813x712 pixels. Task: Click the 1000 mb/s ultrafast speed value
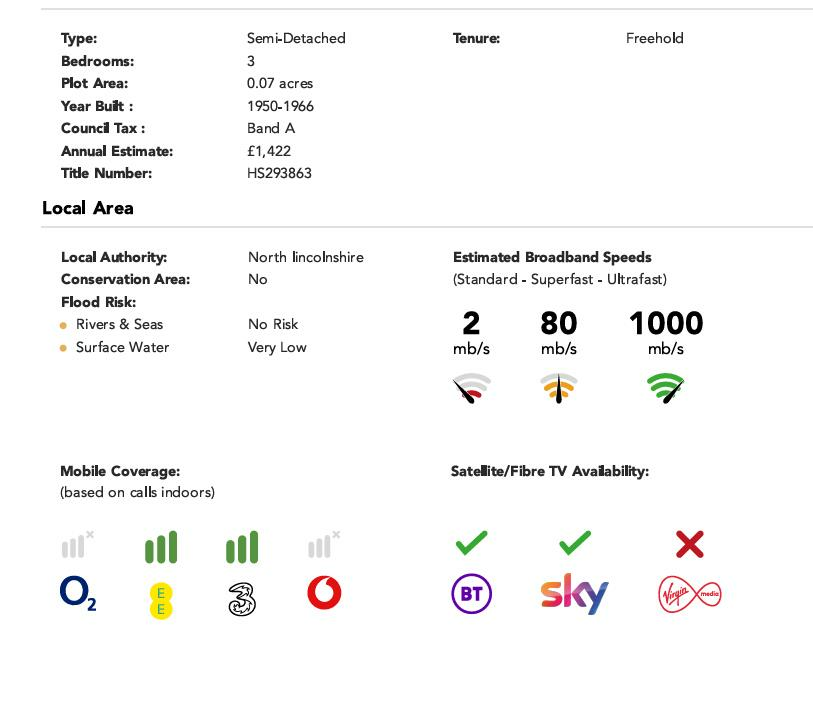coord(666,324)
